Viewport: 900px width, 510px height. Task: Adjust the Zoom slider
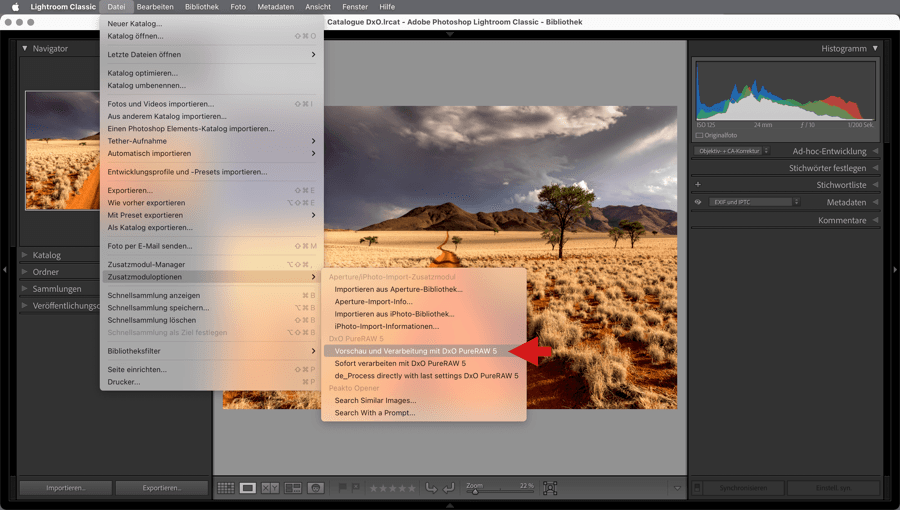tap(499, 491)
